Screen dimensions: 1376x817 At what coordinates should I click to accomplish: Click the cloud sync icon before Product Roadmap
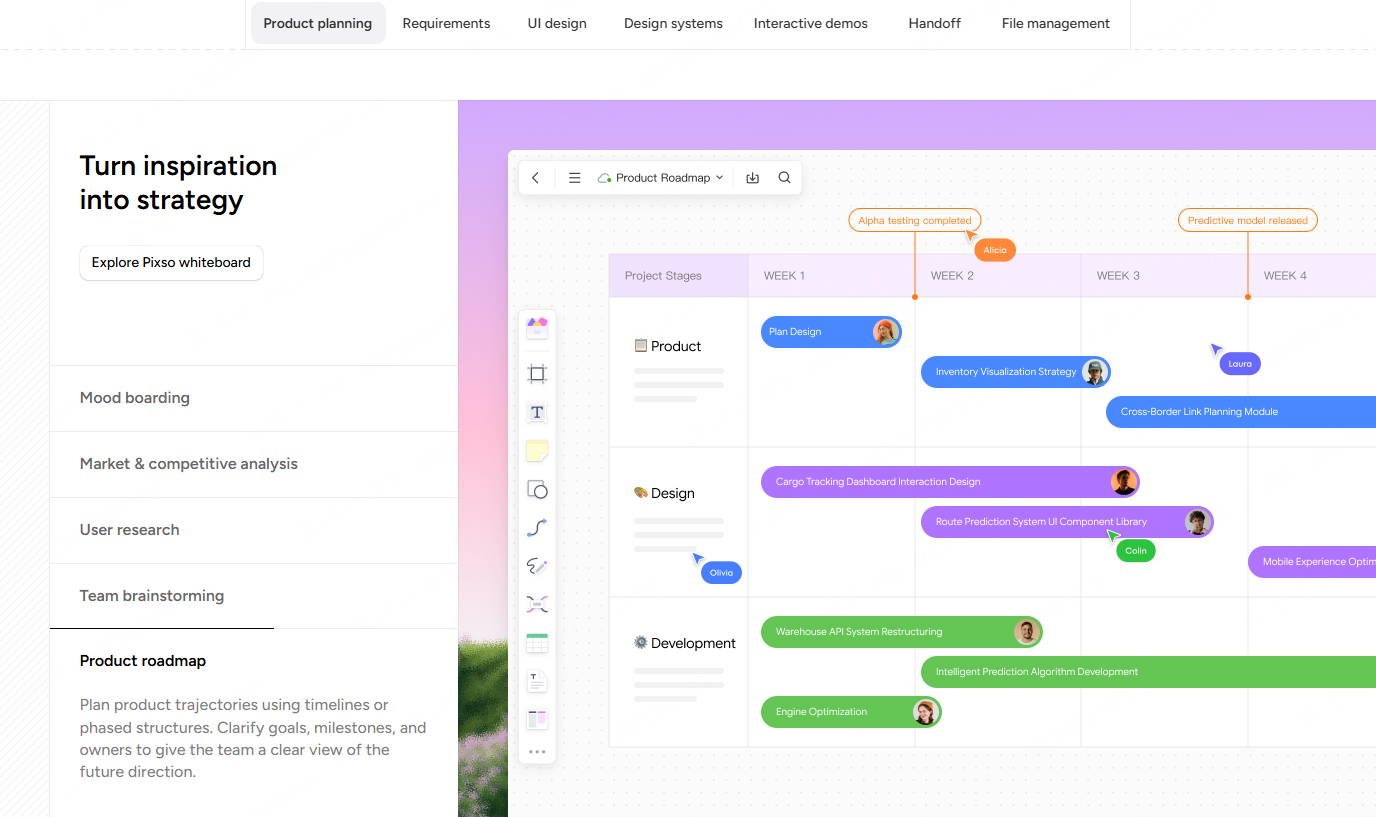[x=604, y=178]
